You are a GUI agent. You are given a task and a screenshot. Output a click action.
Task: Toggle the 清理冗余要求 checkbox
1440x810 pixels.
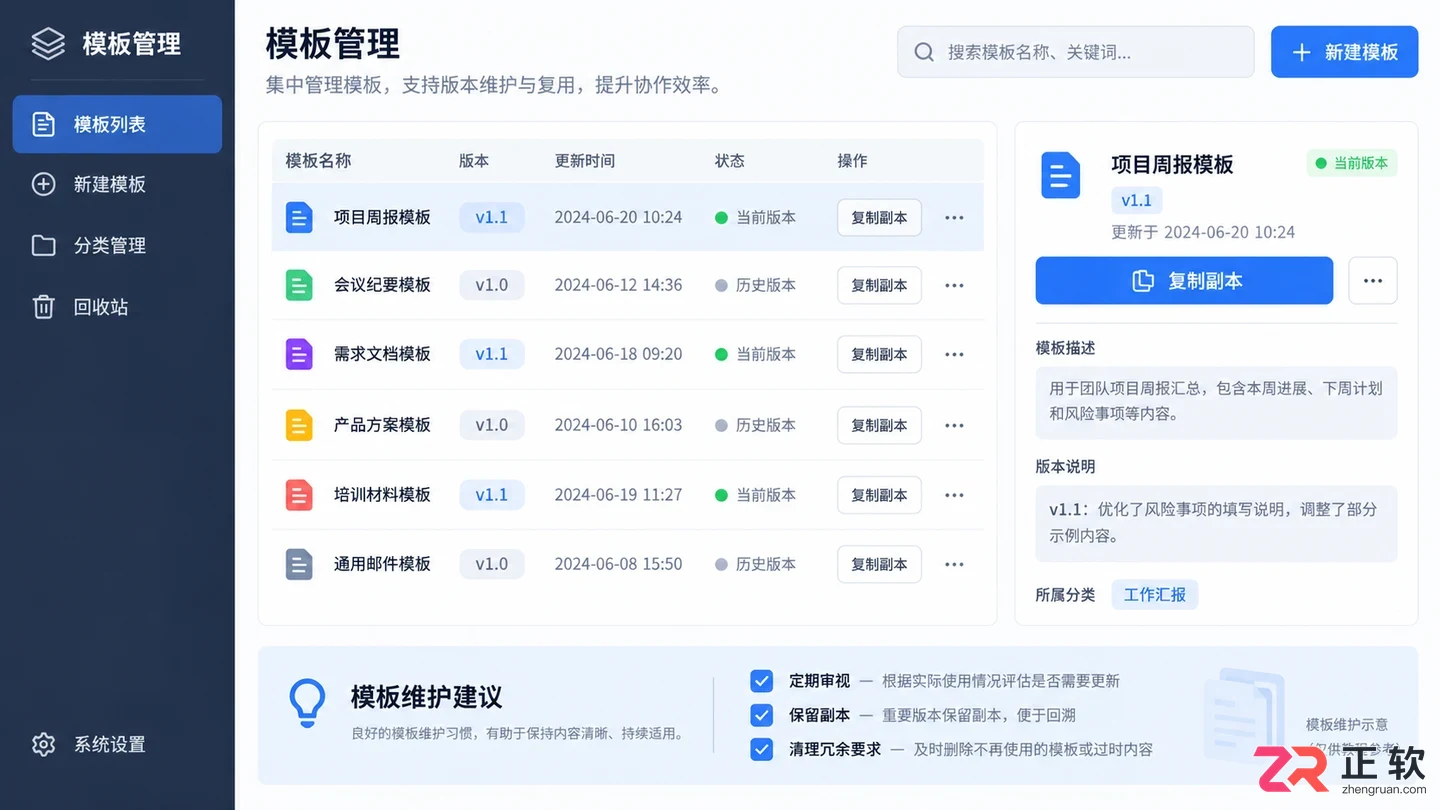(762, 749)
